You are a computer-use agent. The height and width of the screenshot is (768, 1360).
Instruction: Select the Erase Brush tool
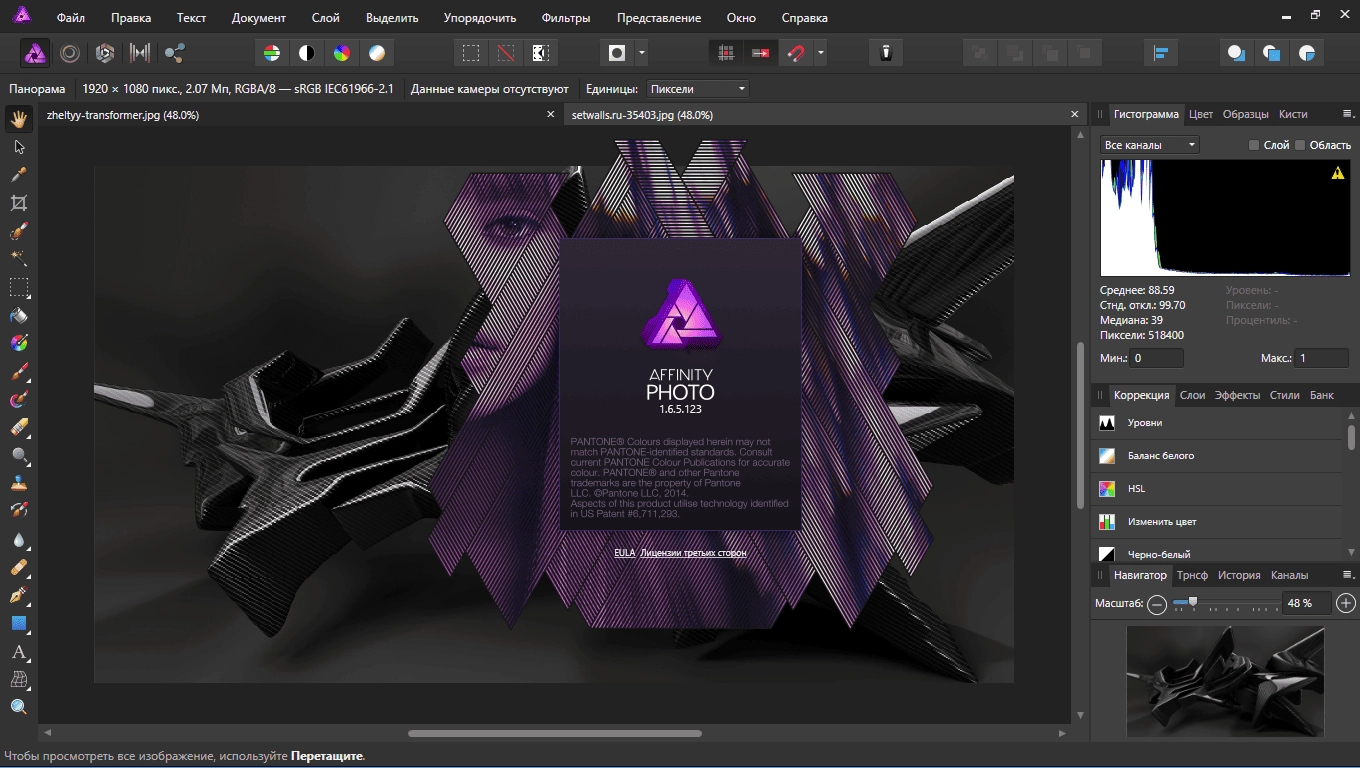point(19,427)
